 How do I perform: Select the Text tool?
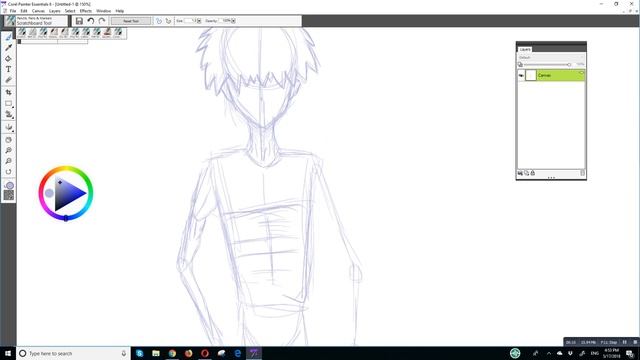(9, 69)
